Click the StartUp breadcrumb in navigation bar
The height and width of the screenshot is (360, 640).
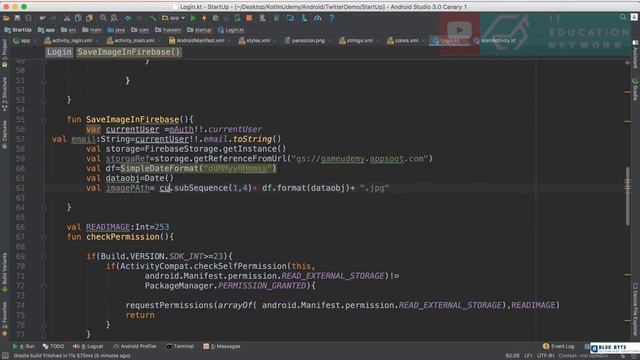click(x=18, y=30)
